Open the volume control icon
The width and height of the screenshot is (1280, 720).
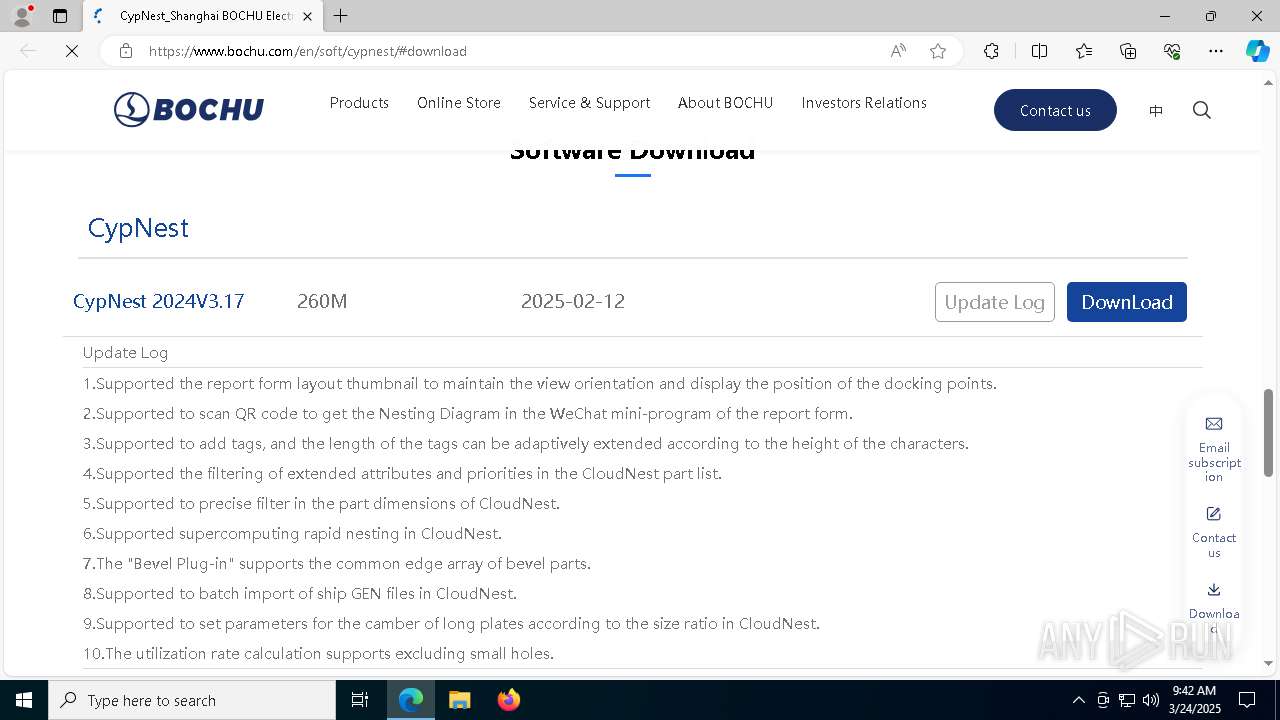(1151, 700)
